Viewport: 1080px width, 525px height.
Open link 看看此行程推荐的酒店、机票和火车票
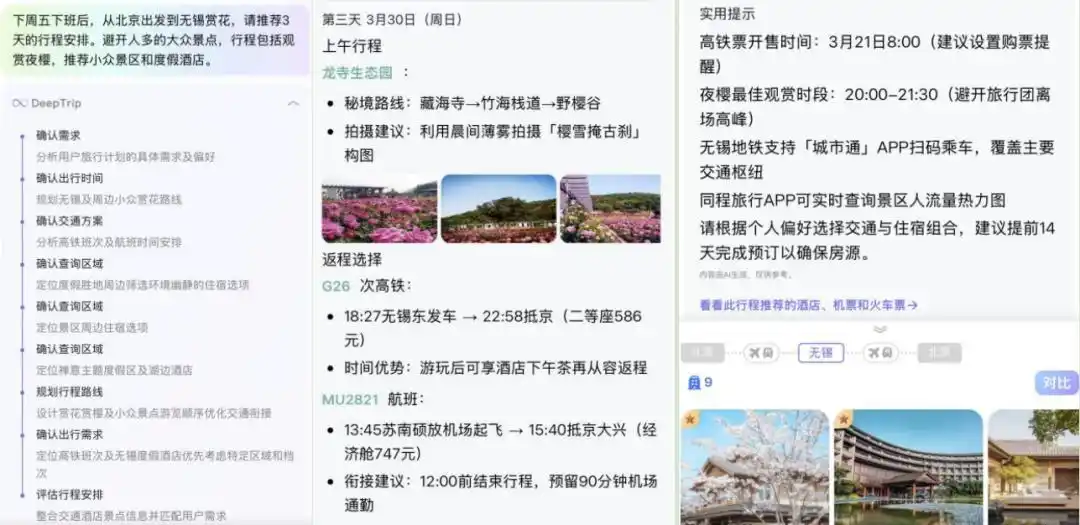[x=808, y=305]
